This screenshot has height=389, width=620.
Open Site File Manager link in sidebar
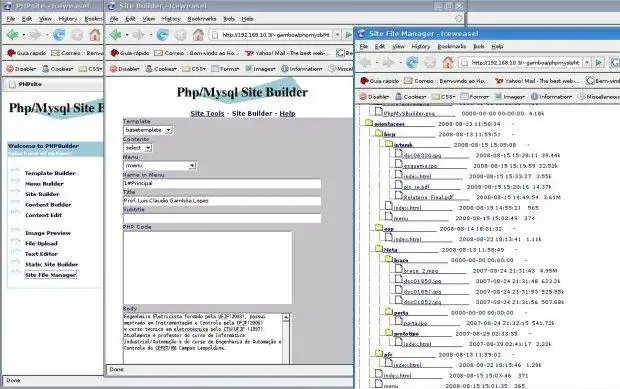coord(51,275)
